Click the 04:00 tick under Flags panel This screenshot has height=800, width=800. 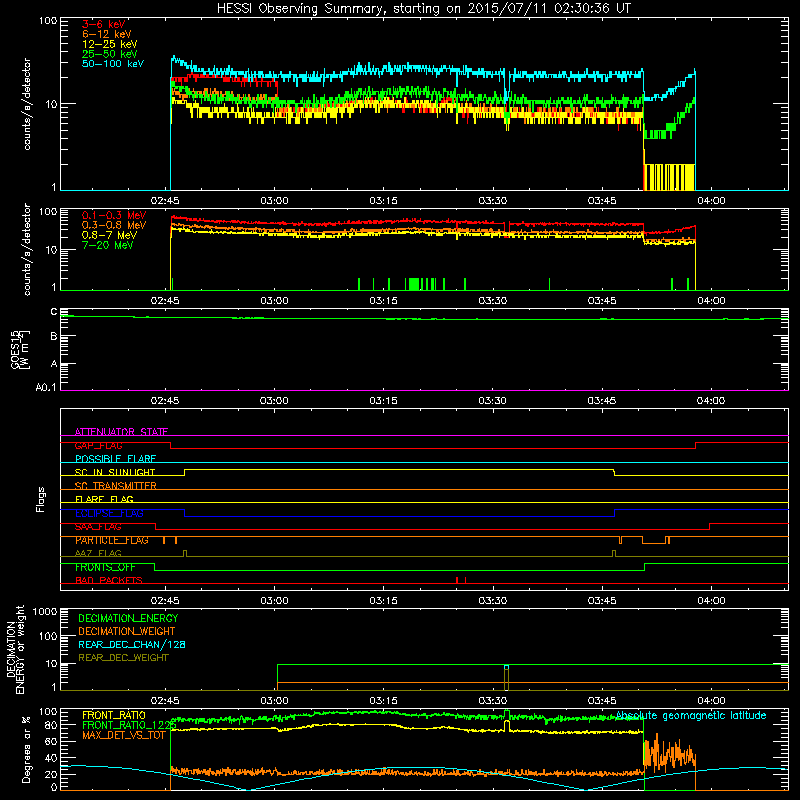711,601
